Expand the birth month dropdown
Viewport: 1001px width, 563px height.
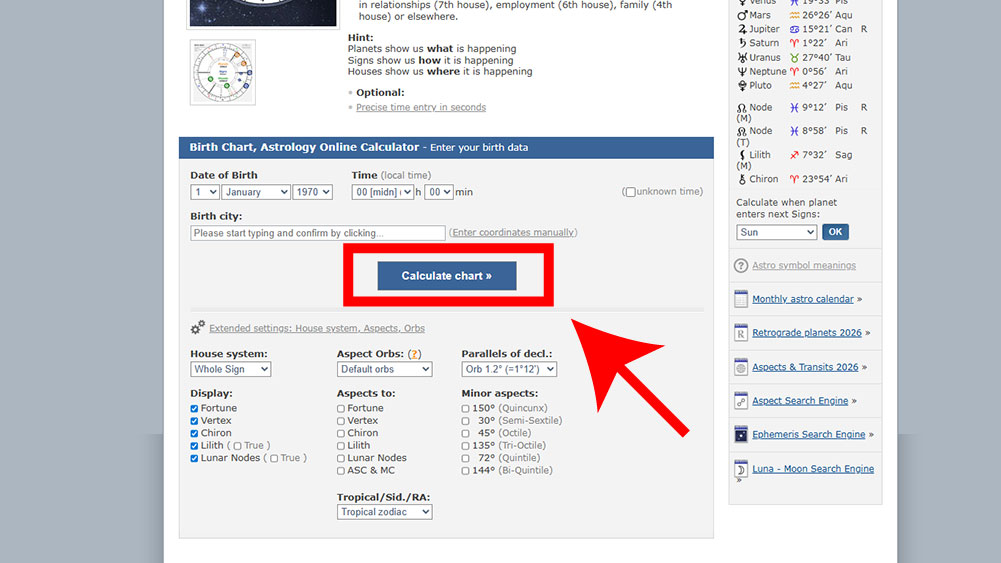pos(256,192)
